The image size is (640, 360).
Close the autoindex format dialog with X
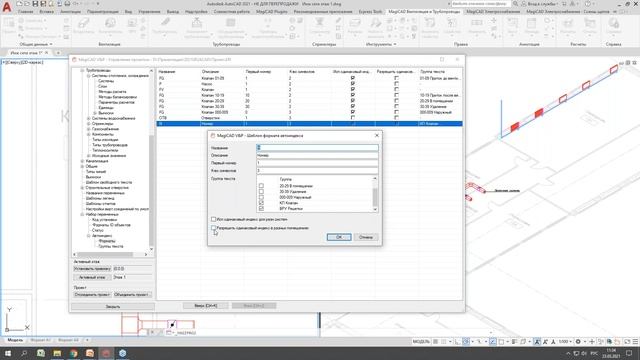click(x=377, y=135)
